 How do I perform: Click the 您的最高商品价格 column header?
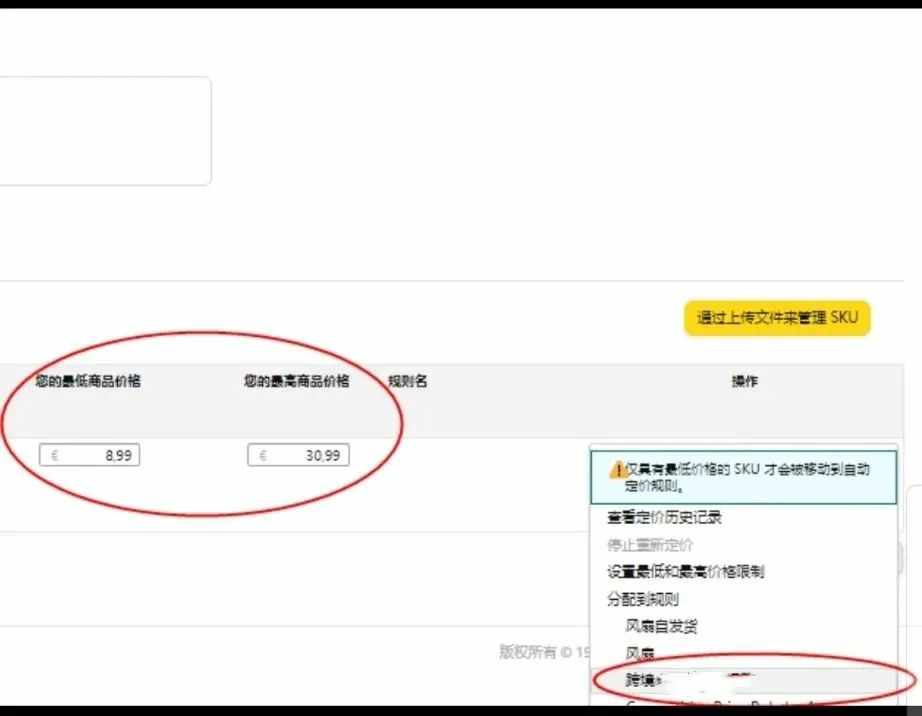point(296,381)
